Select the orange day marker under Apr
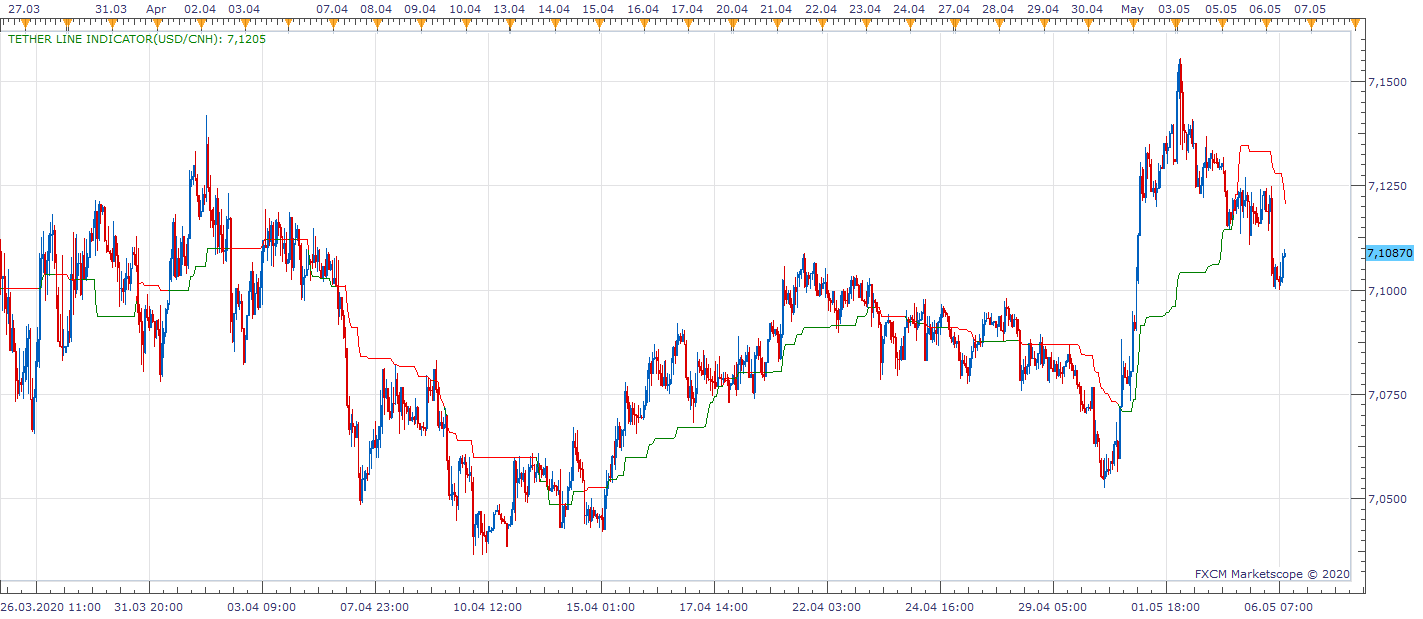This screenshot has height=619, width=1423. click(x=156, y=23)
